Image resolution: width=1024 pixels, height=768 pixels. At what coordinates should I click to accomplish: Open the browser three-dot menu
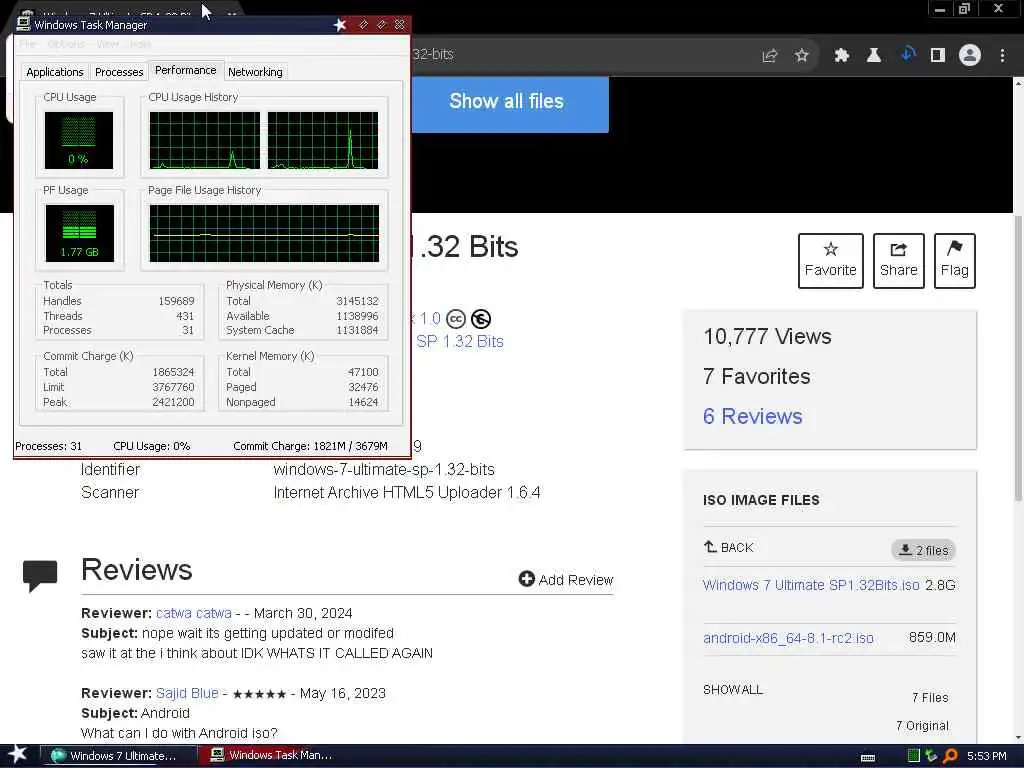(x=1002, y=56)
